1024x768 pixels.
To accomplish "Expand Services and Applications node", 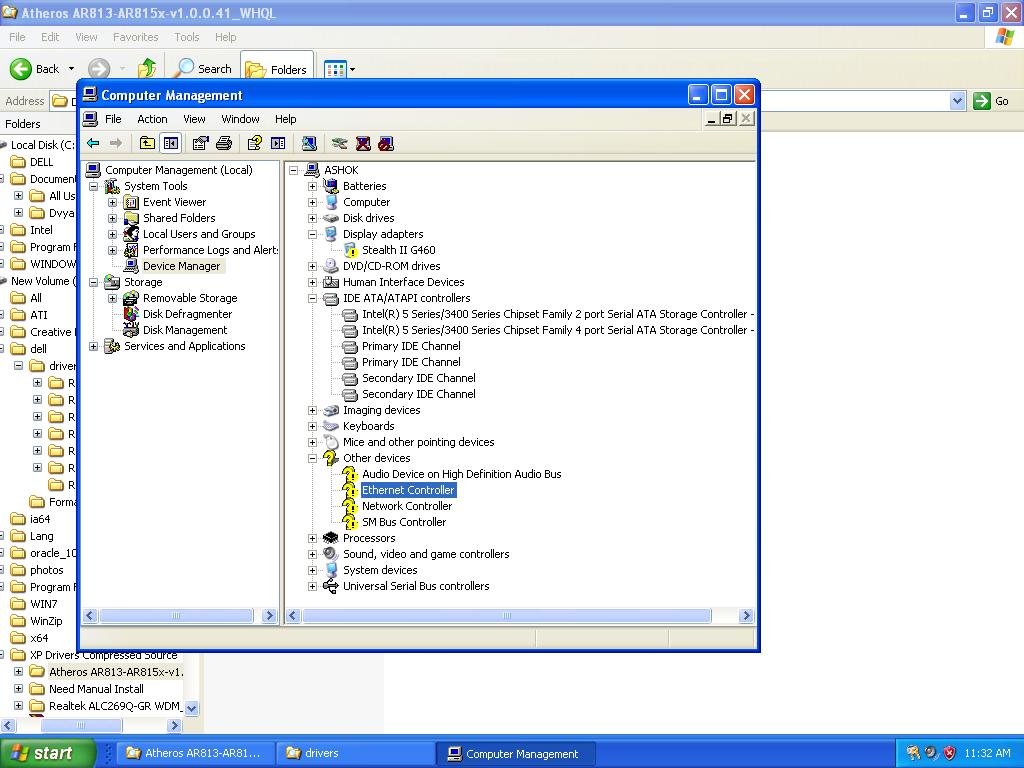I will point(93,346).
